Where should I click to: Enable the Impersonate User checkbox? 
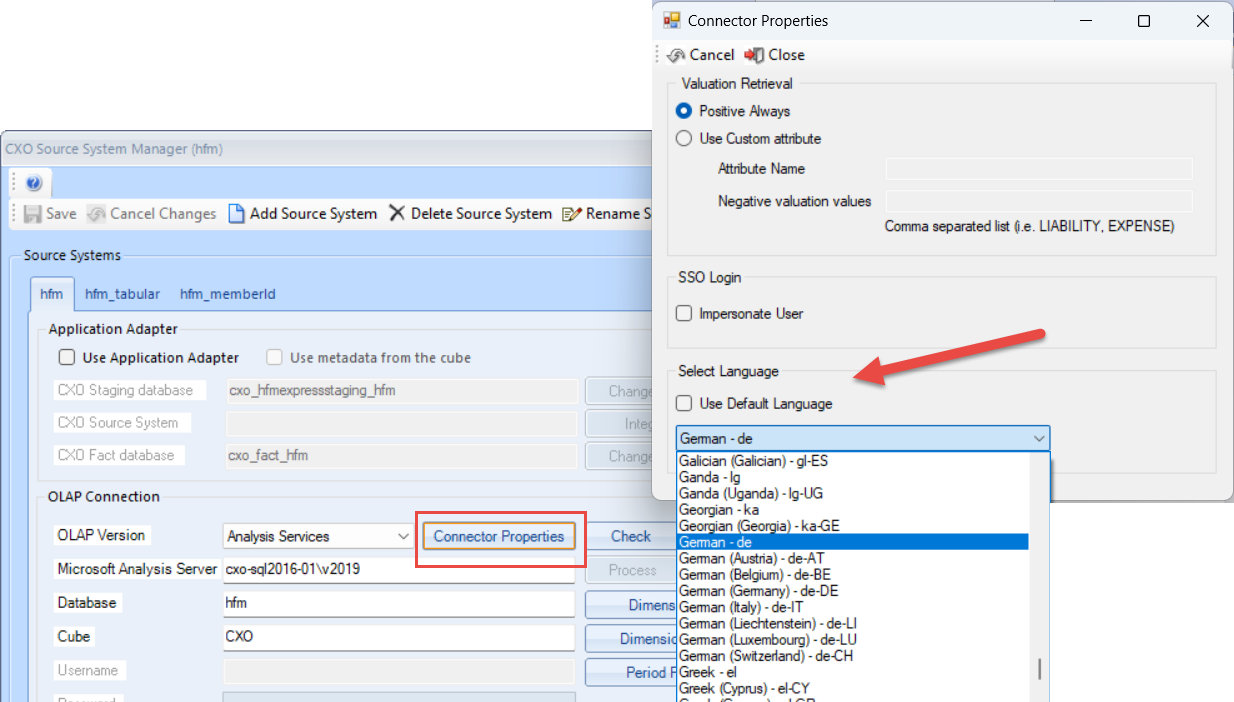click(684, 313)
